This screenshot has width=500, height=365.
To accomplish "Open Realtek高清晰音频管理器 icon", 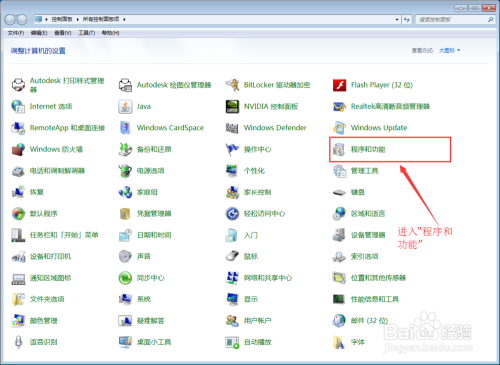I will [339, 106].
